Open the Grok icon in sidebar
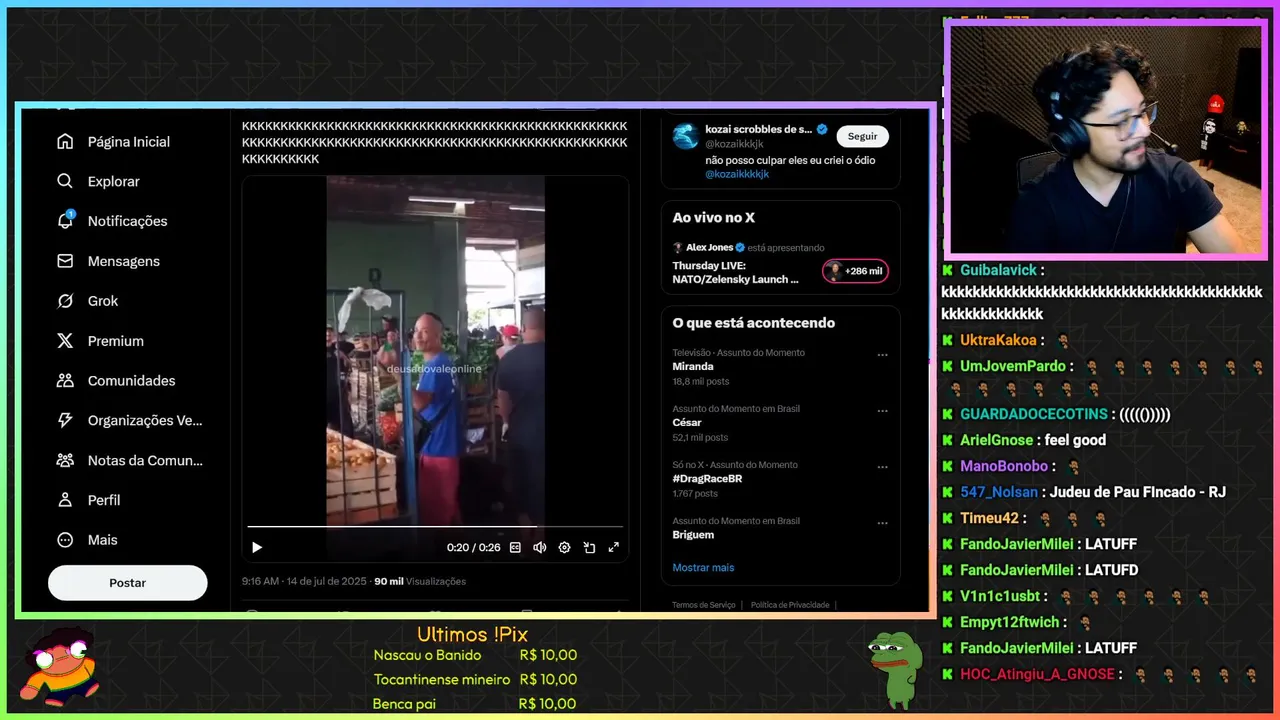1280x720 pixels. (x=65, y=301)
